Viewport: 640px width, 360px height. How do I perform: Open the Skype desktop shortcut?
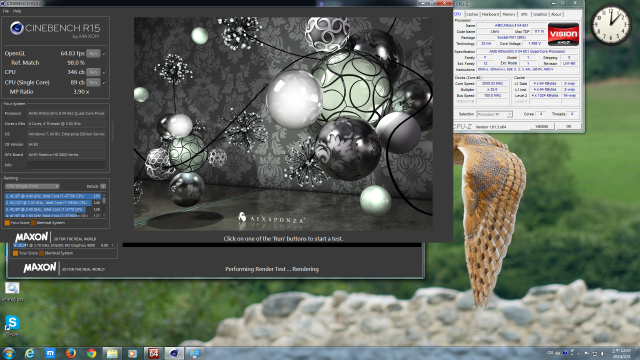[12, 325]
